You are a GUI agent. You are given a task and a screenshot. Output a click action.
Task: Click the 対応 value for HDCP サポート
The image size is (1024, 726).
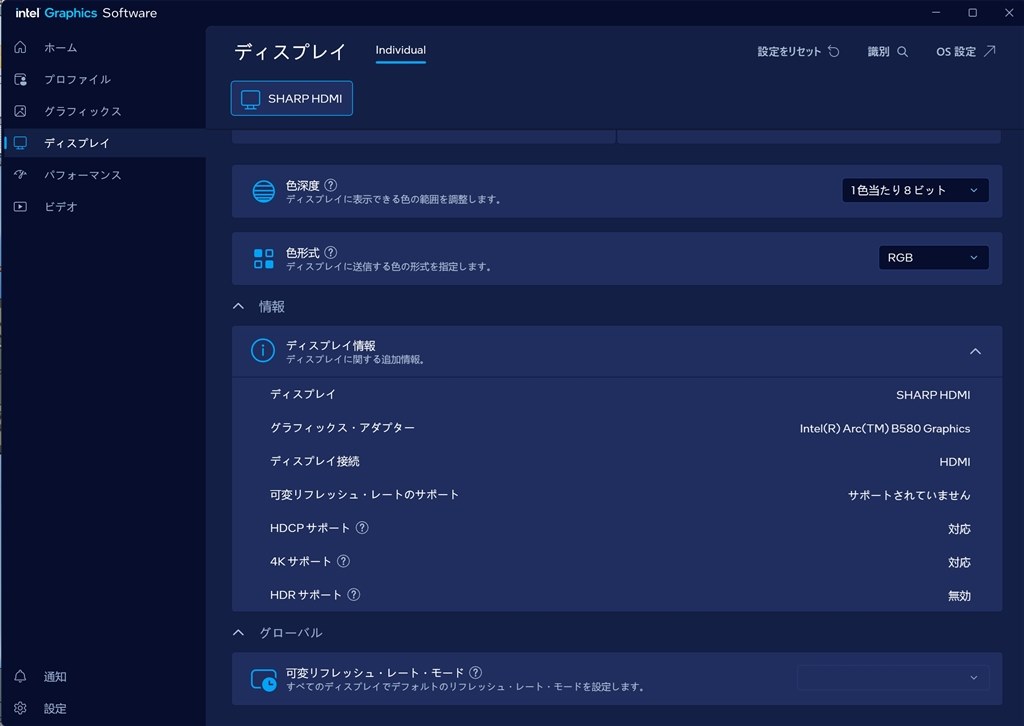tap(959, 529)
